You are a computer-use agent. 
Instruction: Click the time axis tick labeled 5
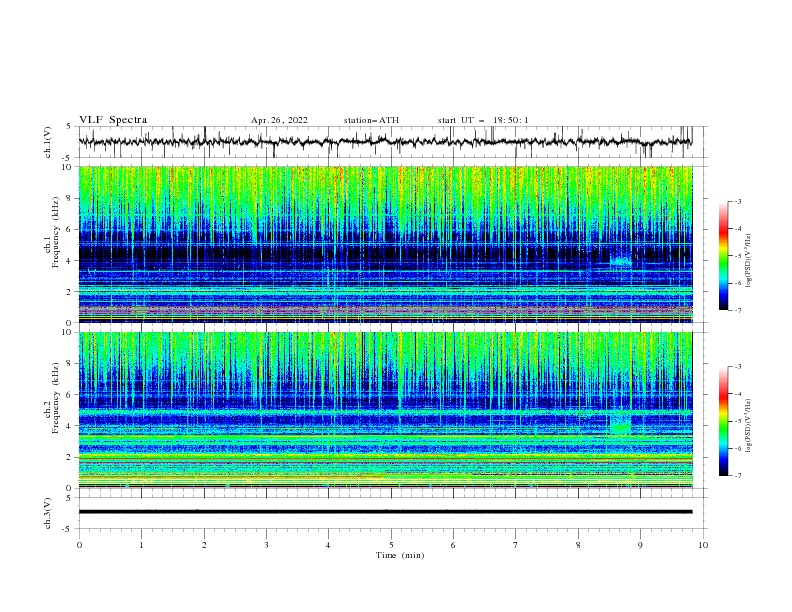tap(391, 545)
